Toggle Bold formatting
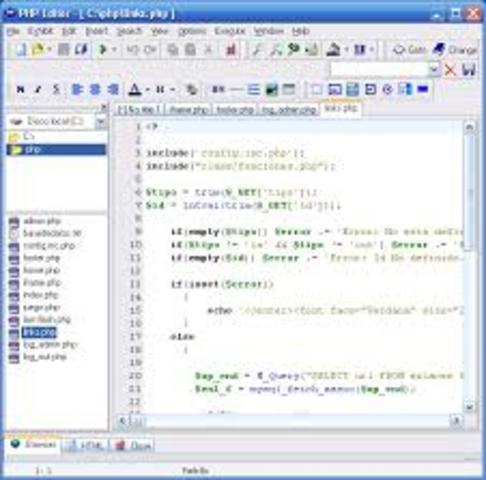This screenshot has width=486, height=480. tap(21, 89)
